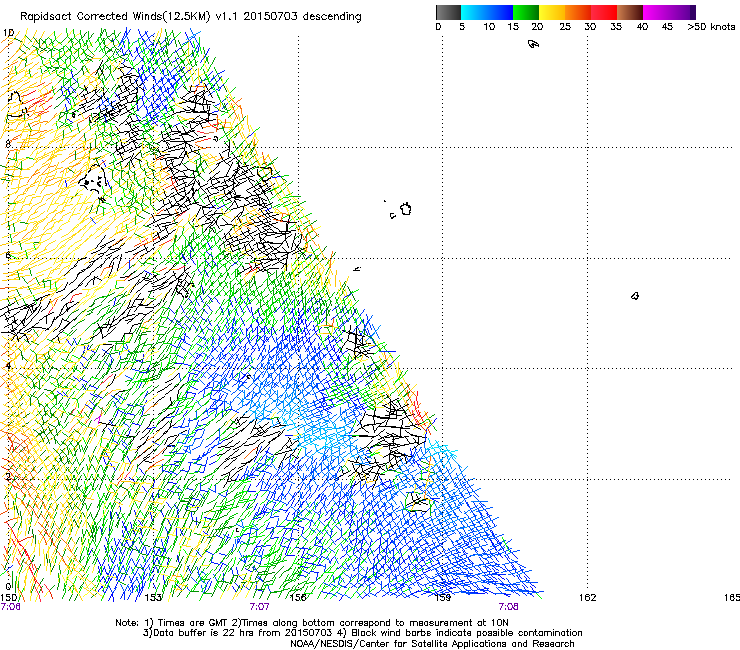Click the '159' longitude axis label
Image resolution: width=740 pixels, height=650 pixels.
click(442, 598)
